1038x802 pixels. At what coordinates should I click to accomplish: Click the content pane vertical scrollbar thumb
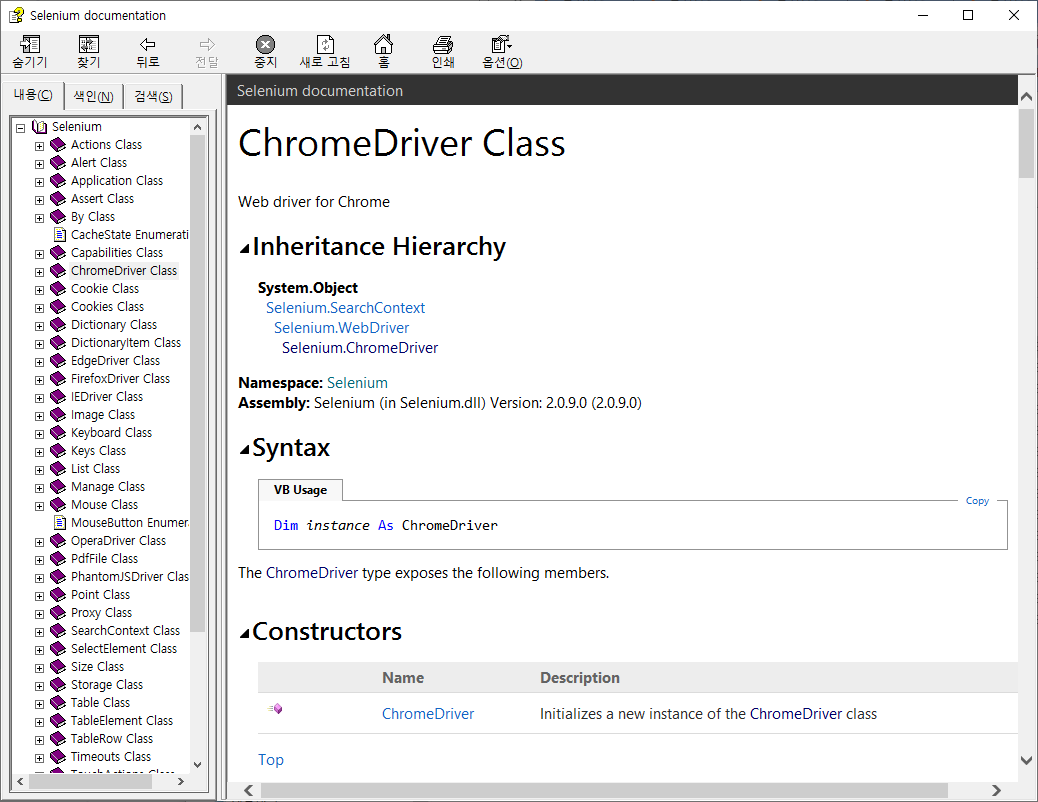tap(1027, 143)
